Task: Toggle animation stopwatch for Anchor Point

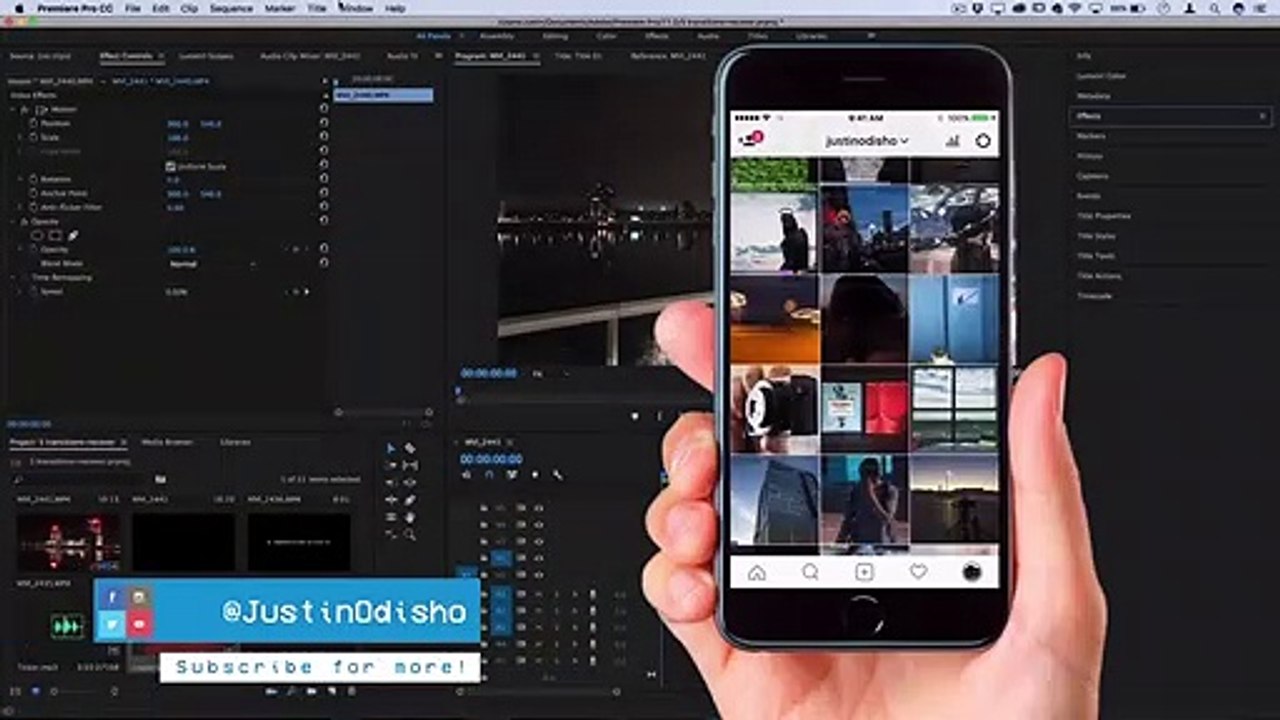Action: click(x=33, y=194)
